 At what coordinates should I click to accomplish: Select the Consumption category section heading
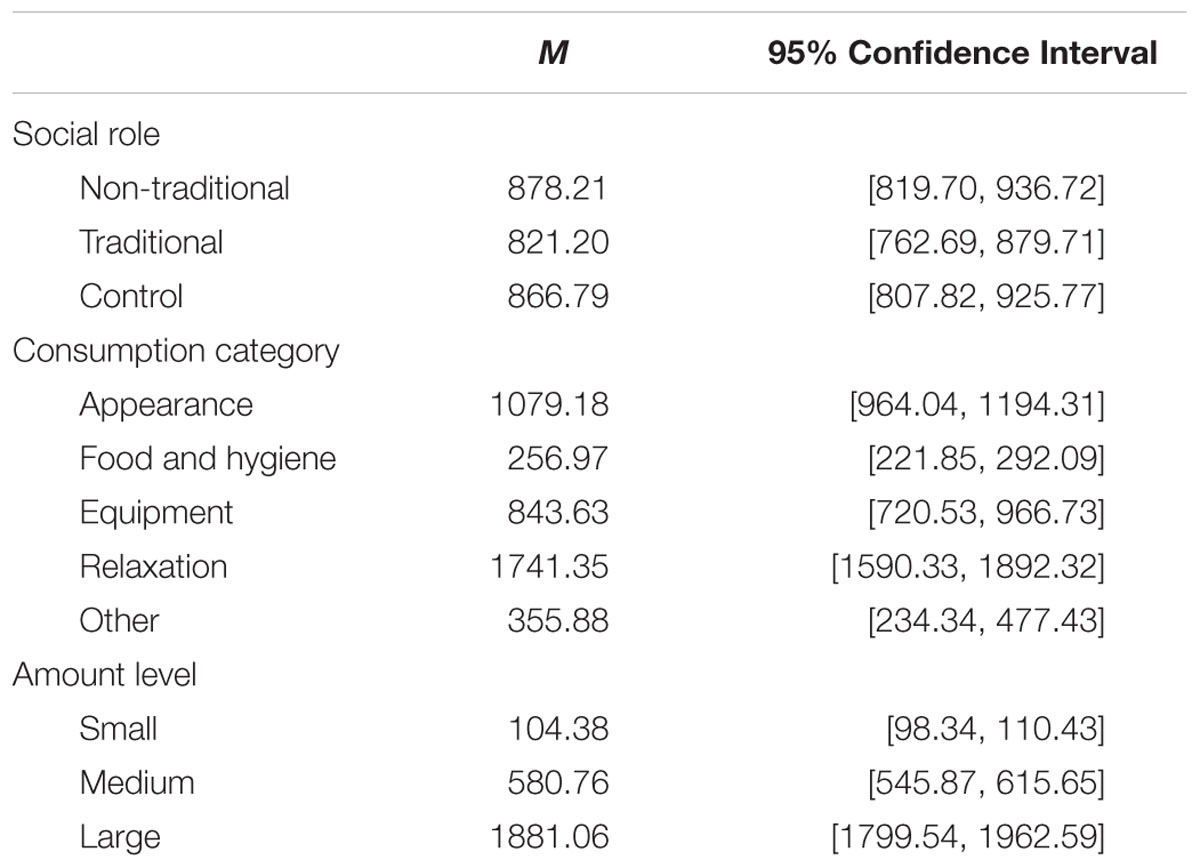(x=176, y=351)
